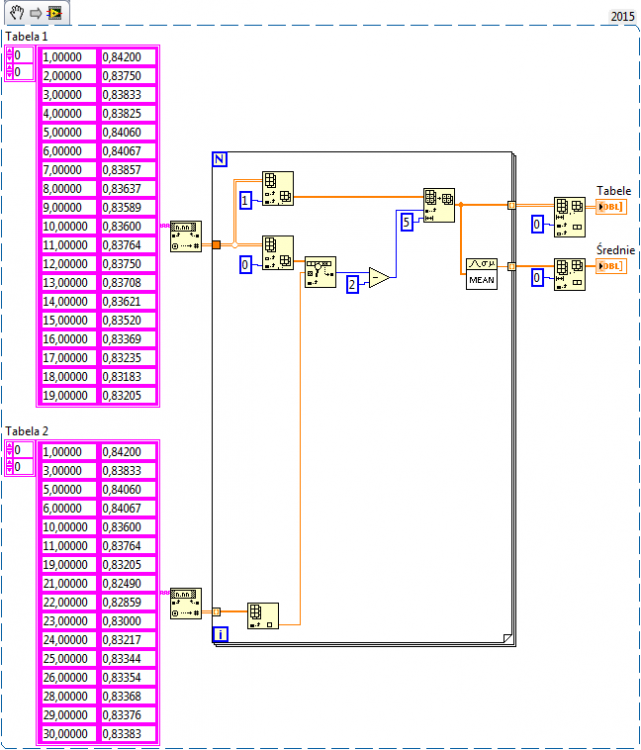Click Tabela 1 cell containing 0,84200
This screenshot has height=750, width=641.
pyautogui.click(x=128, y=57)
